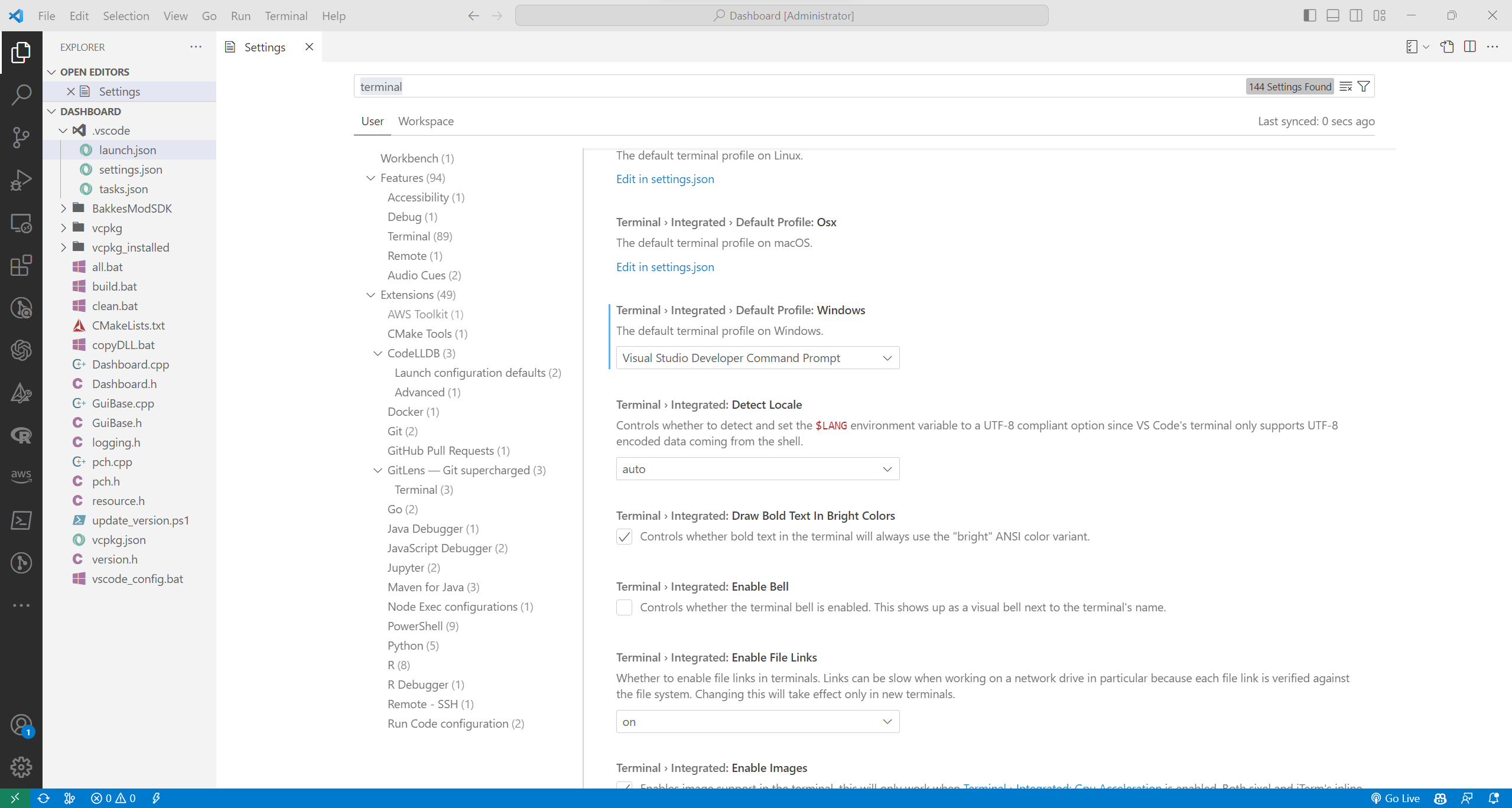Click the settings filter funnel icon
Screen dimensions: 1512x808
tap(1364, 87)
